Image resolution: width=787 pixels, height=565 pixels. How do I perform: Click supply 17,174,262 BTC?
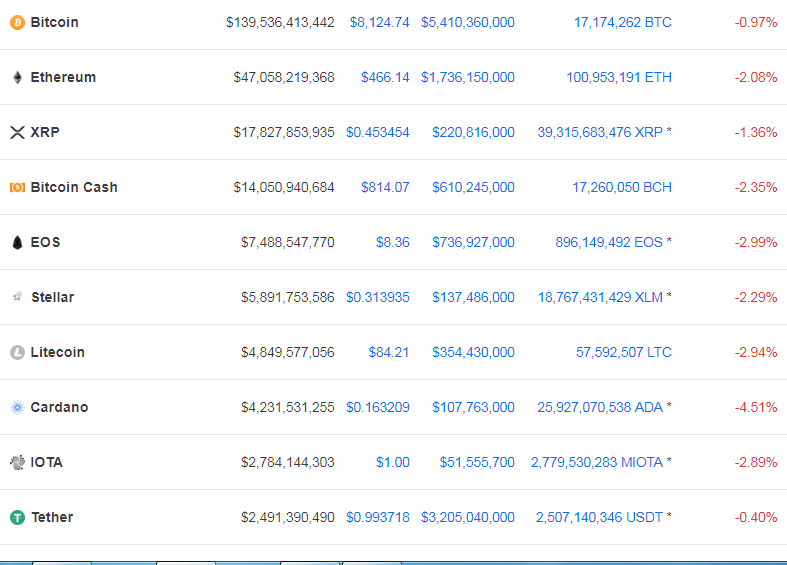622,23
